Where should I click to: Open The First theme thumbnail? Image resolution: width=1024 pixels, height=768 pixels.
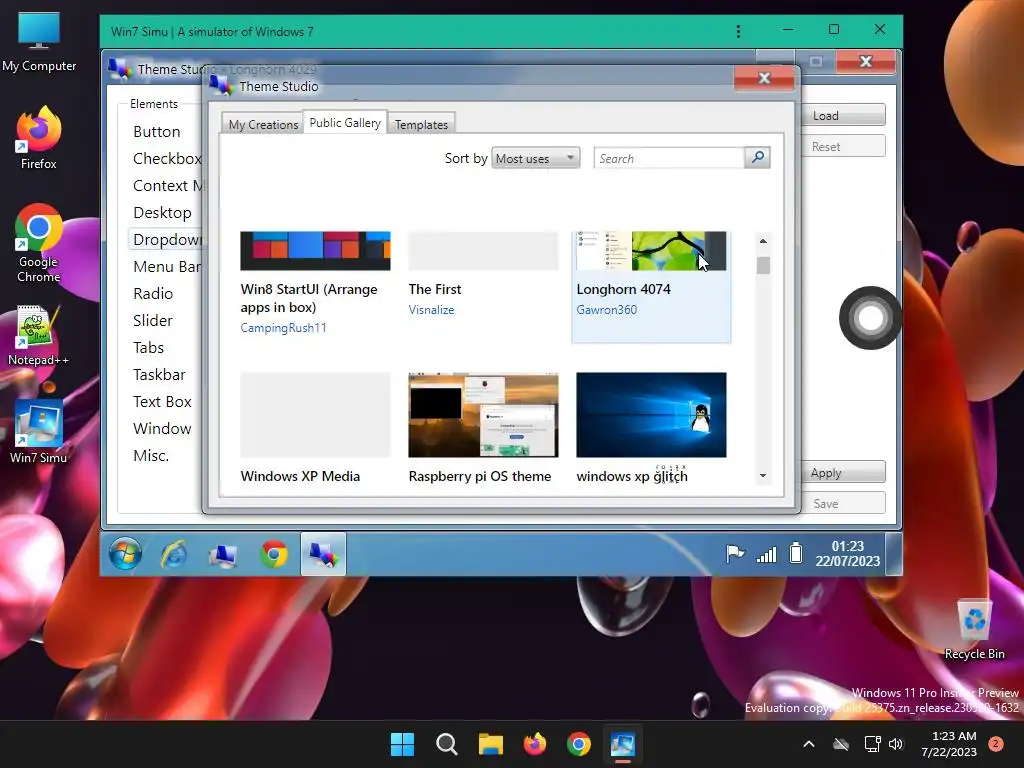click(483, 251)
